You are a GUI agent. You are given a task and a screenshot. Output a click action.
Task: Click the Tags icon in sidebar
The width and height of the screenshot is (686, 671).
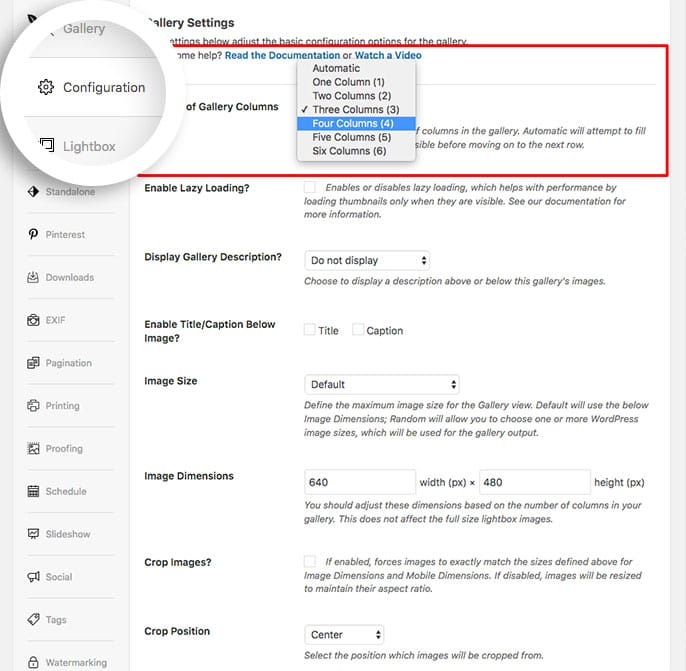click(33, 619)
